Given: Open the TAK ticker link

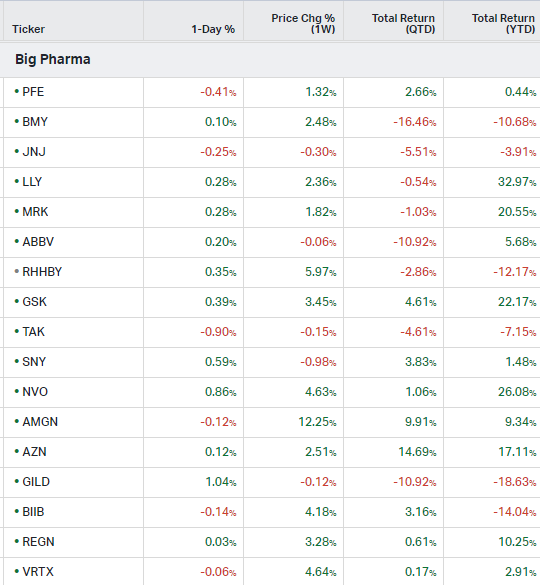Looking at the screenshot, I should (34, 332).
